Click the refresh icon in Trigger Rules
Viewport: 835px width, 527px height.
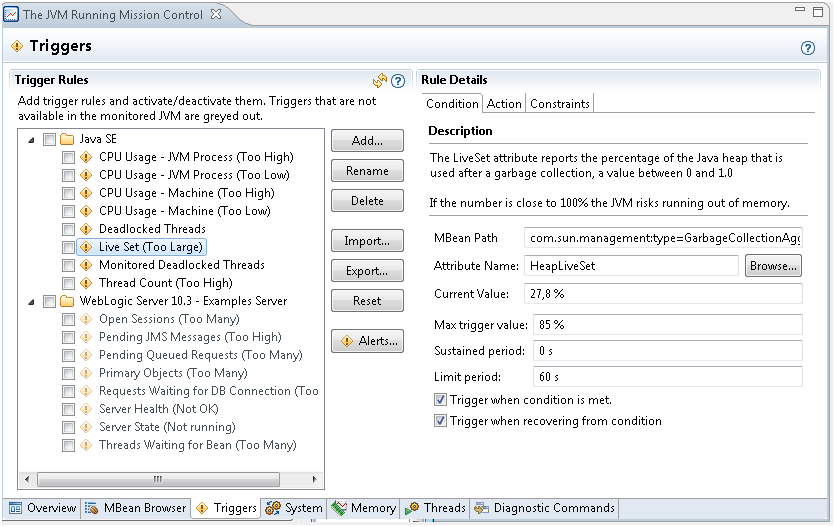tap(380, 81)
